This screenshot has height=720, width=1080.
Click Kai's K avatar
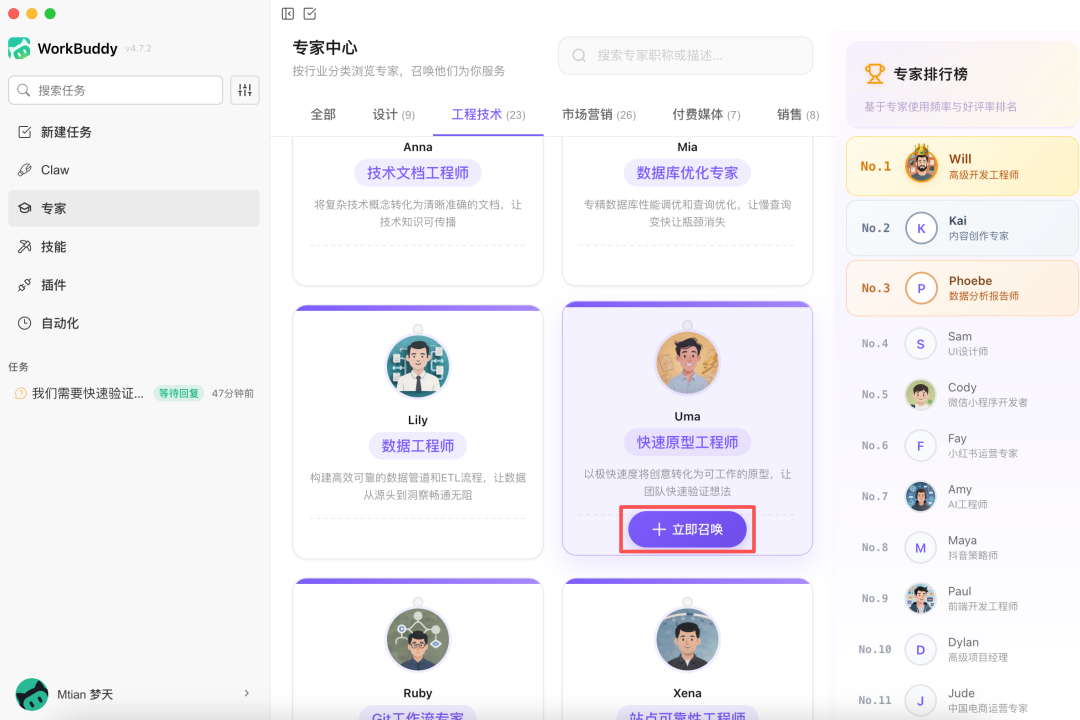click(921, 228)
